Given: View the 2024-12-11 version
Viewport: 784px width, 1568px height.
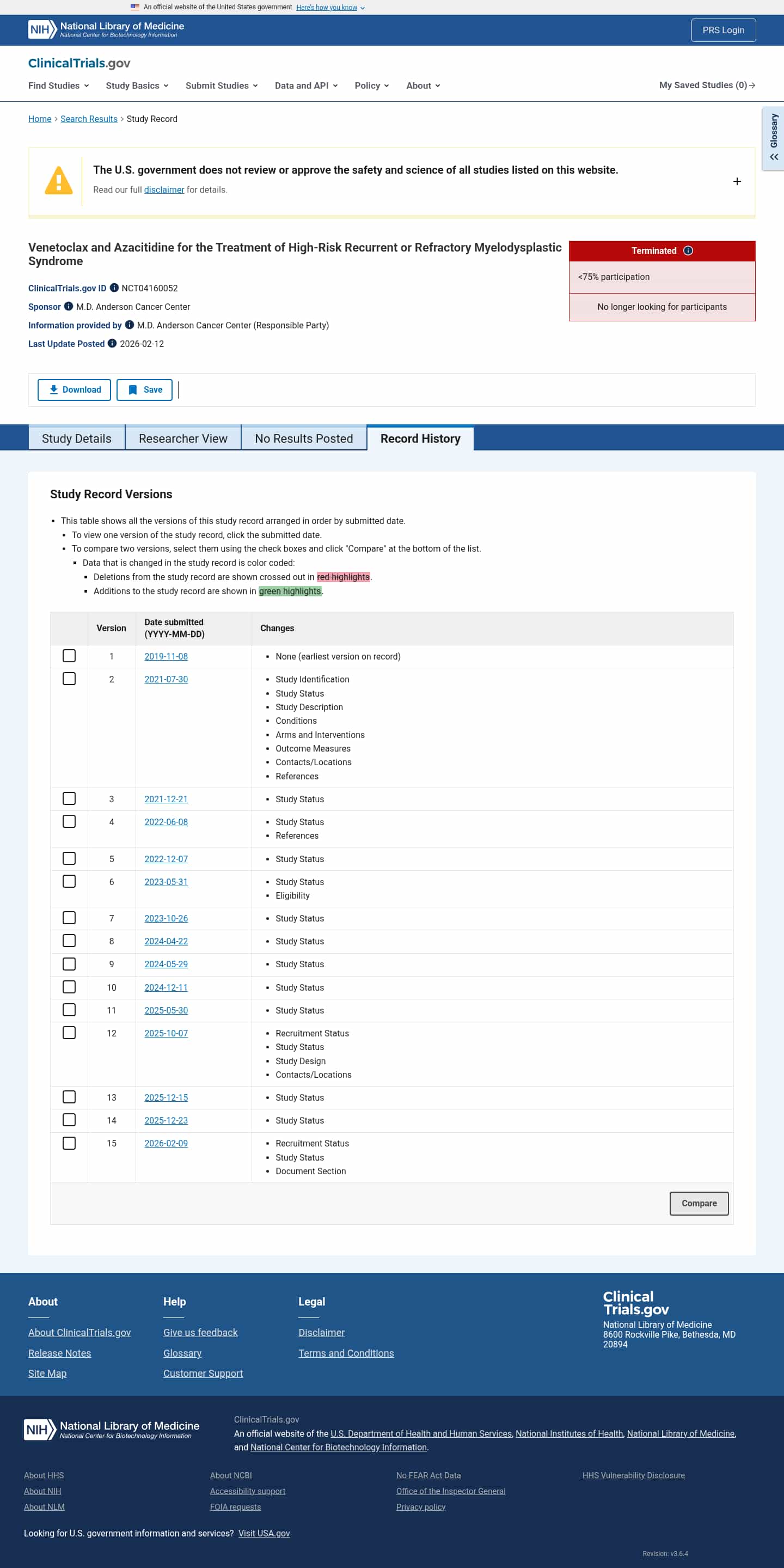Looking at the screenshot, I should tap(166, 987).
